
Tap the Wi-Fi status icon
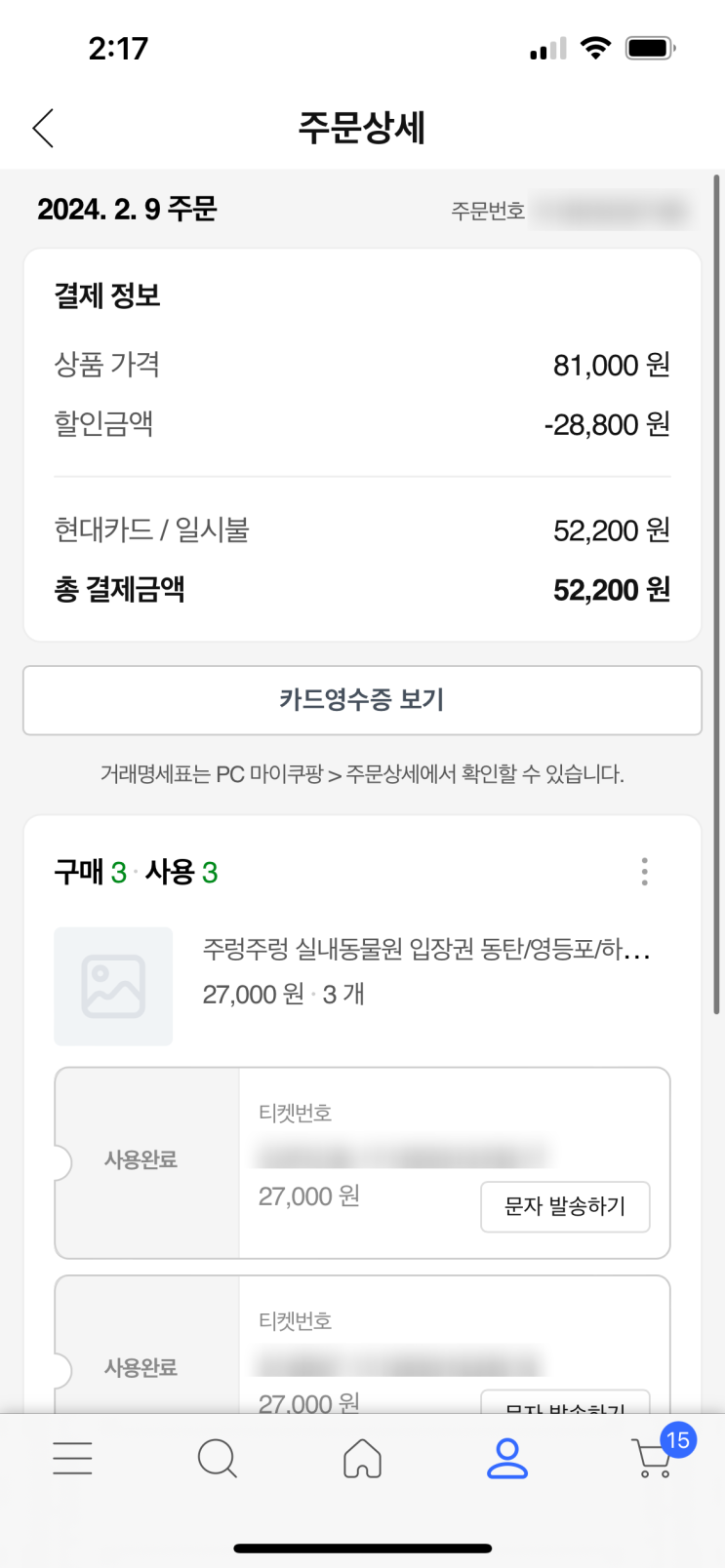point(594,48)
